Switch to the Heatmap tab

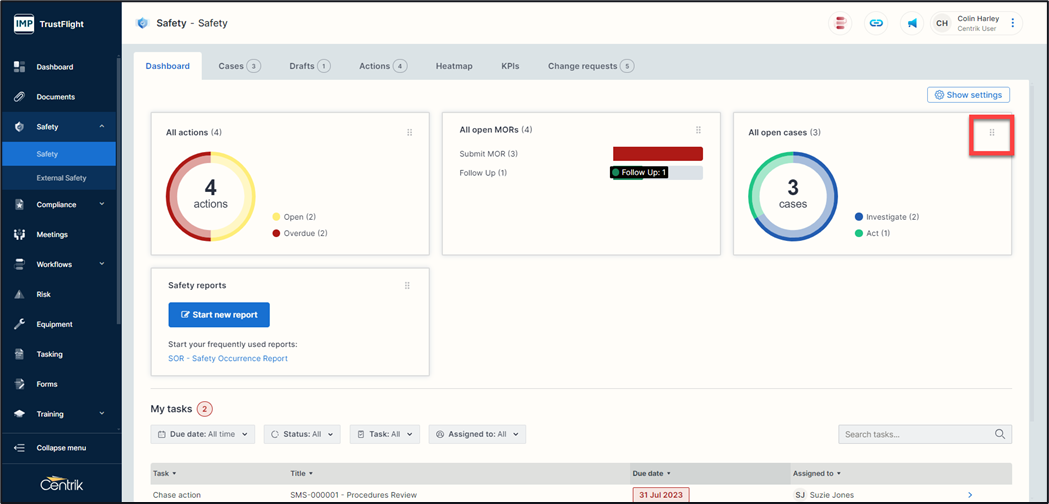click(454, 66)
